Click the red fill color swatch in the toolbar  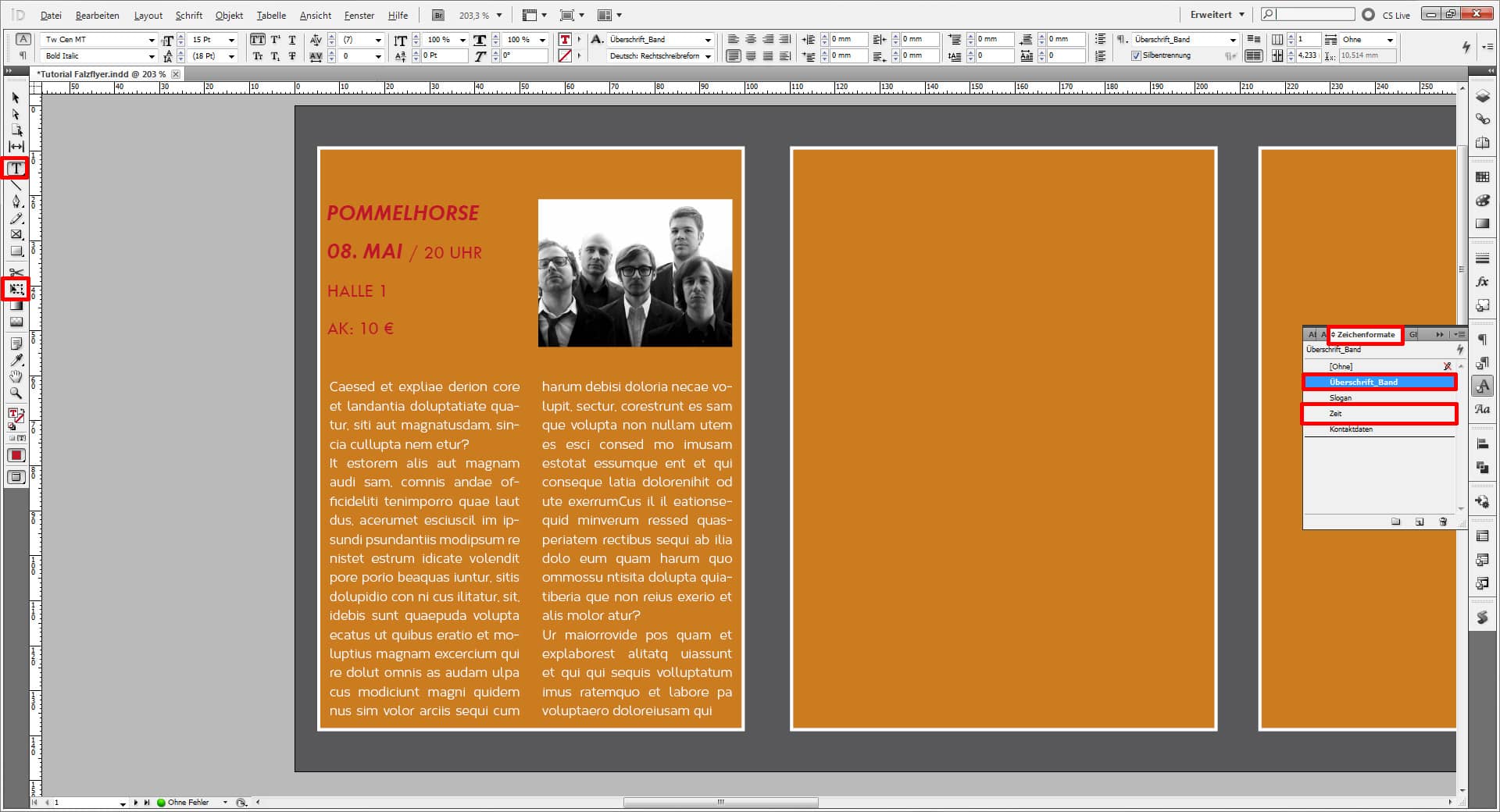coord(16,455)
